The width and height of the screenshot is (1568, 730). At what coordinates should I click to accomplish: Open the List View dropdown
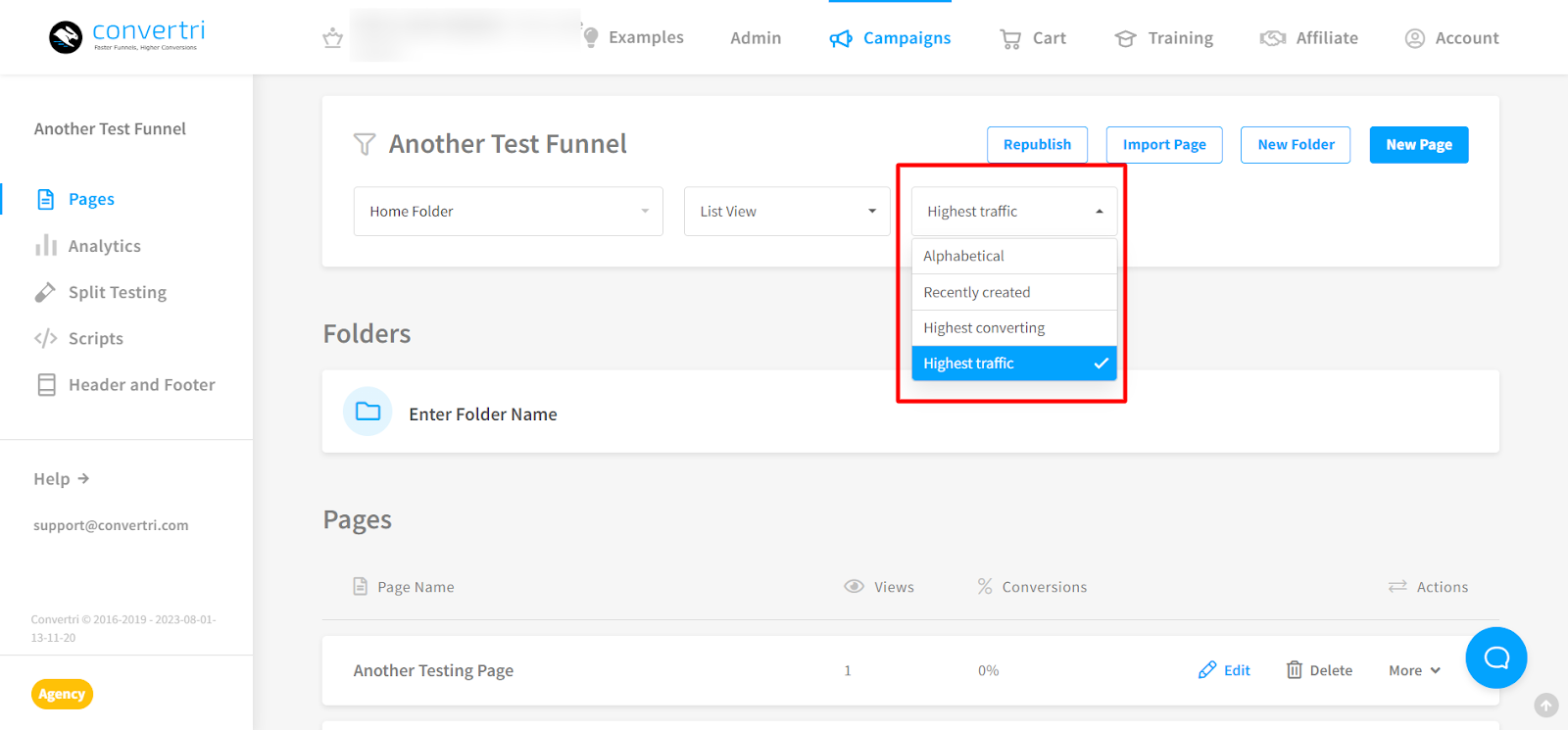787,212
